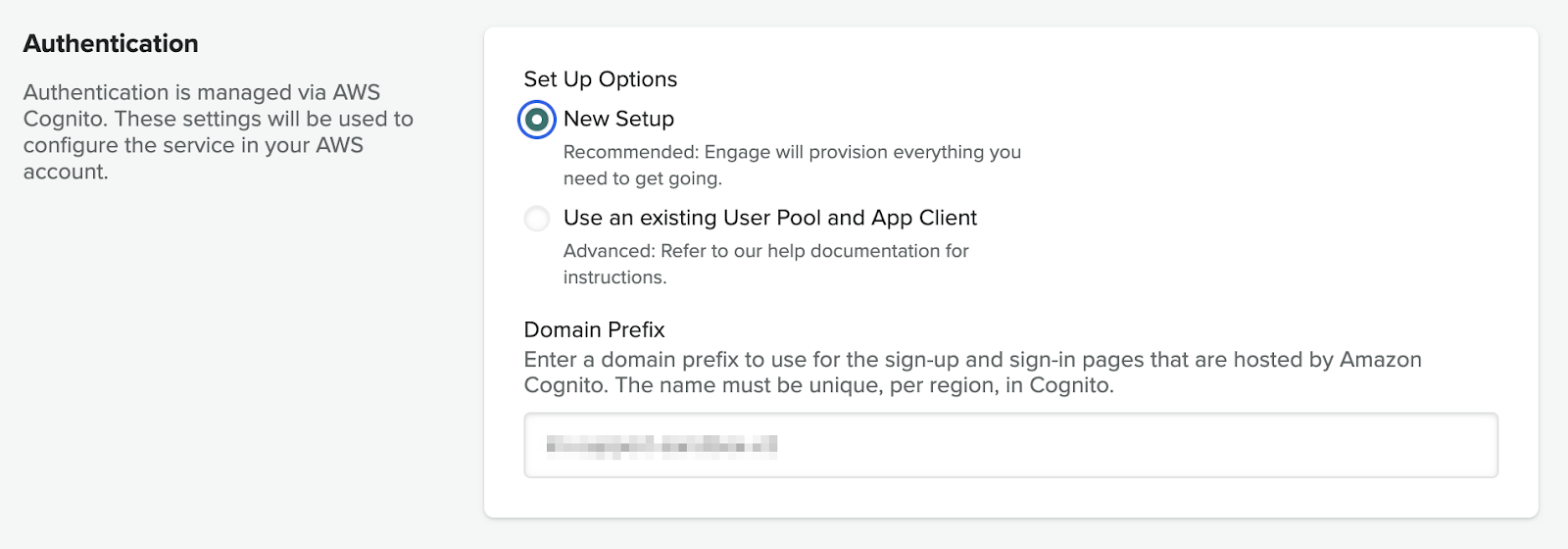Click the domain prefix help text paragraph
The image size is (1568, 549).
(972, 373)
